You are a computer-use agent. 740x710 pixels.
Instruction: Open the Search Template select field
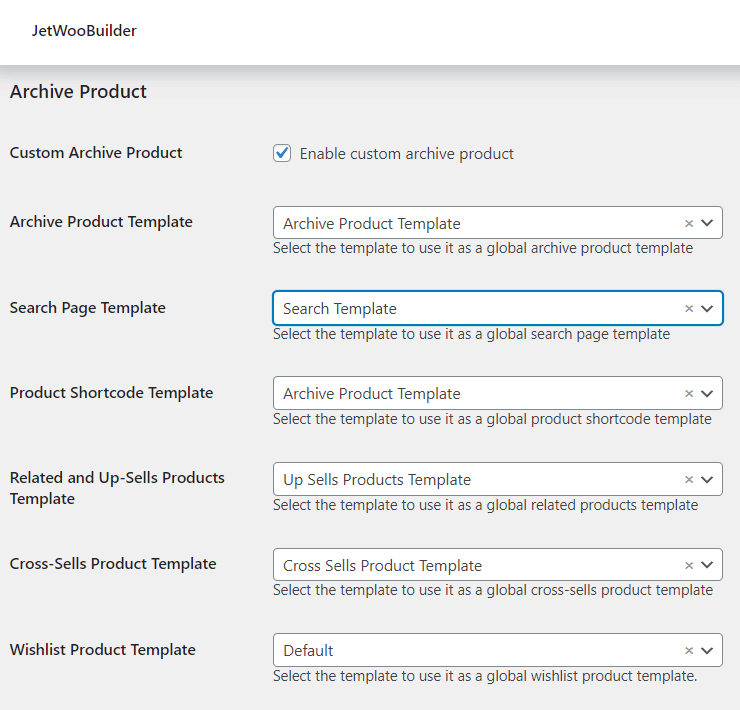coord(497,308)
